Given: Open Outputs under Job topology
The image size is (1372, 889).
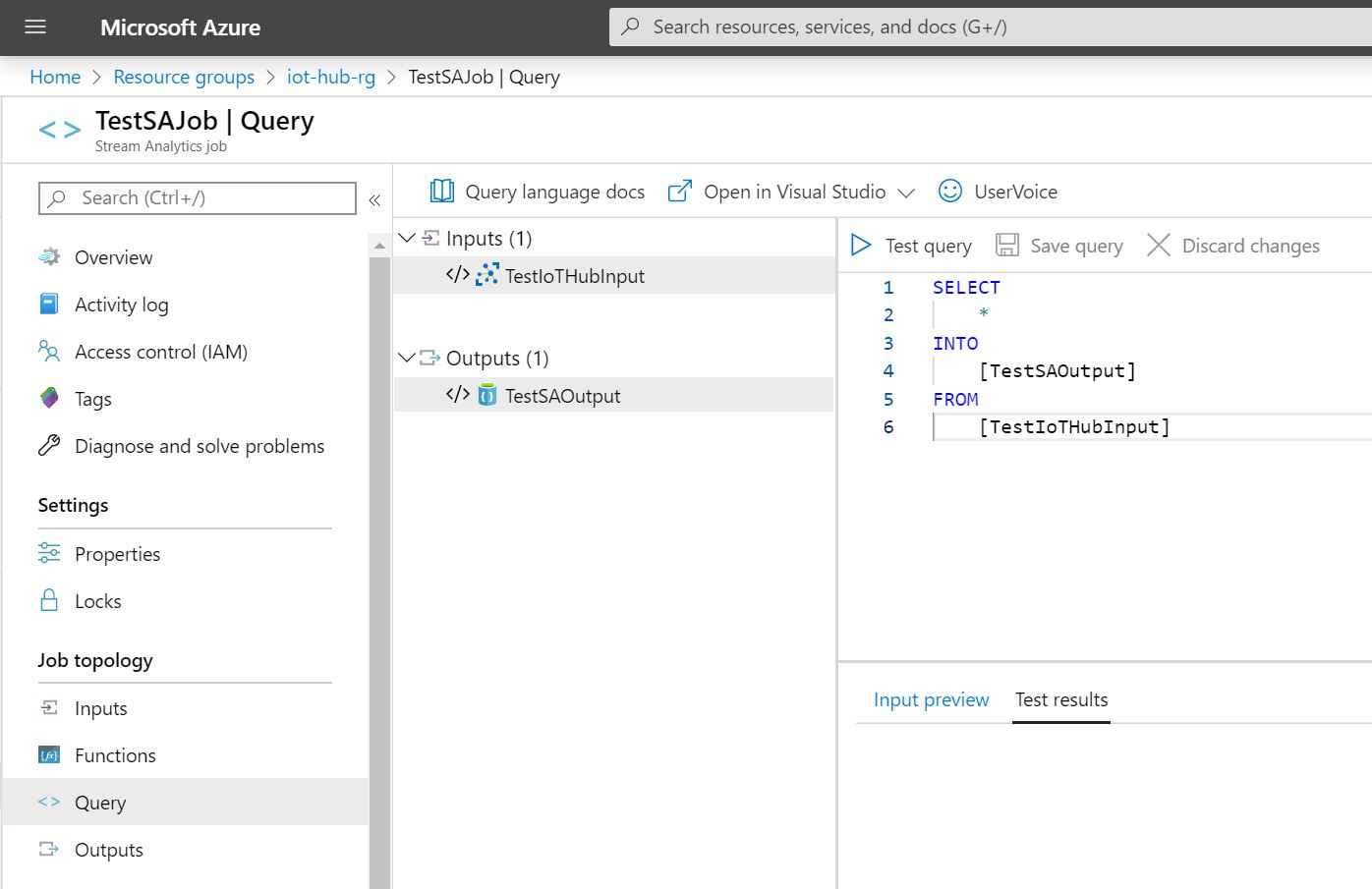Looking at the screenshot, I should tap(108, 849).
